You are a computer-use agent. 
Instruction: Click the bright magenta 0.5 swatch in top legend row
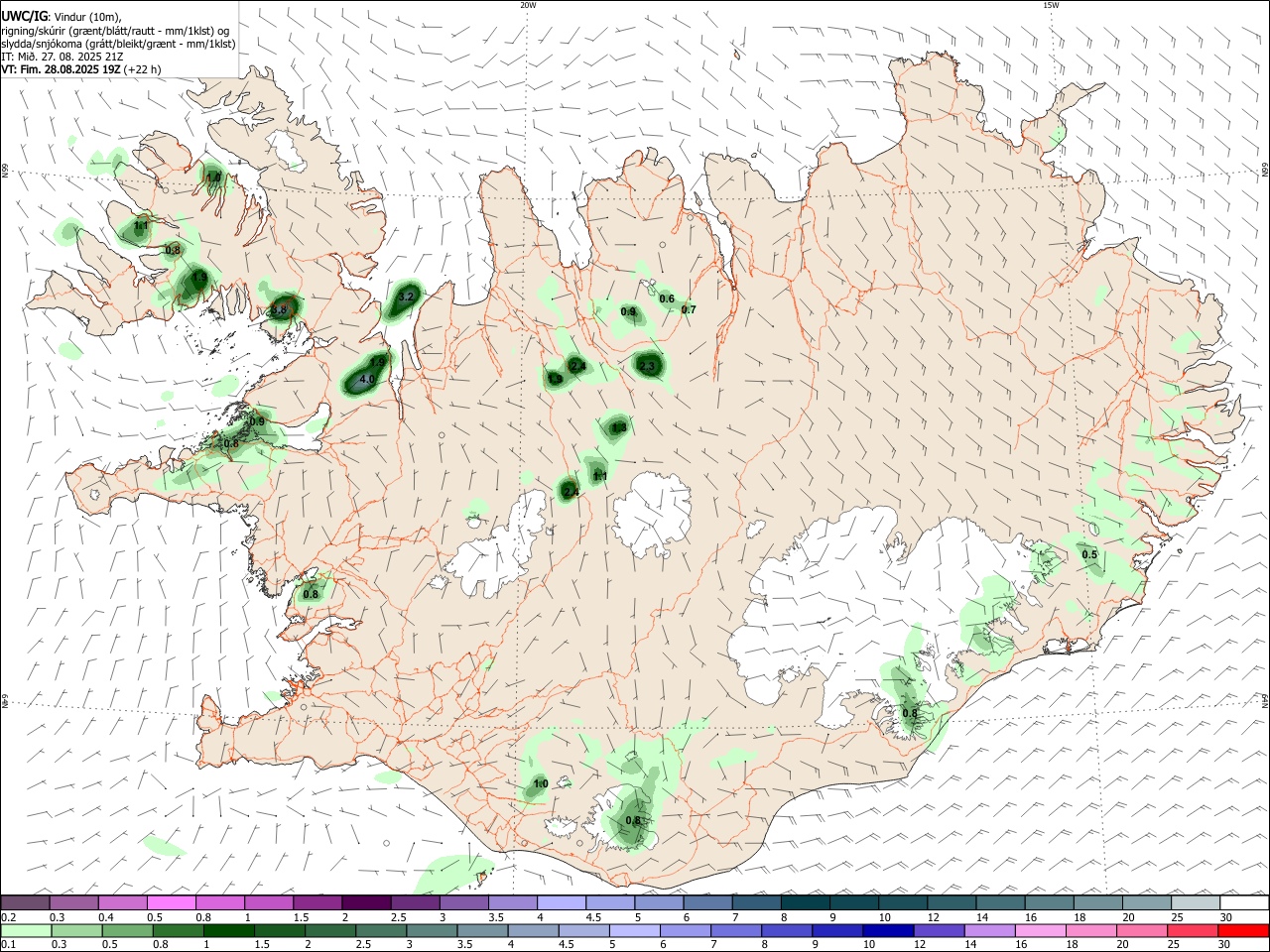tap(171, 902)
